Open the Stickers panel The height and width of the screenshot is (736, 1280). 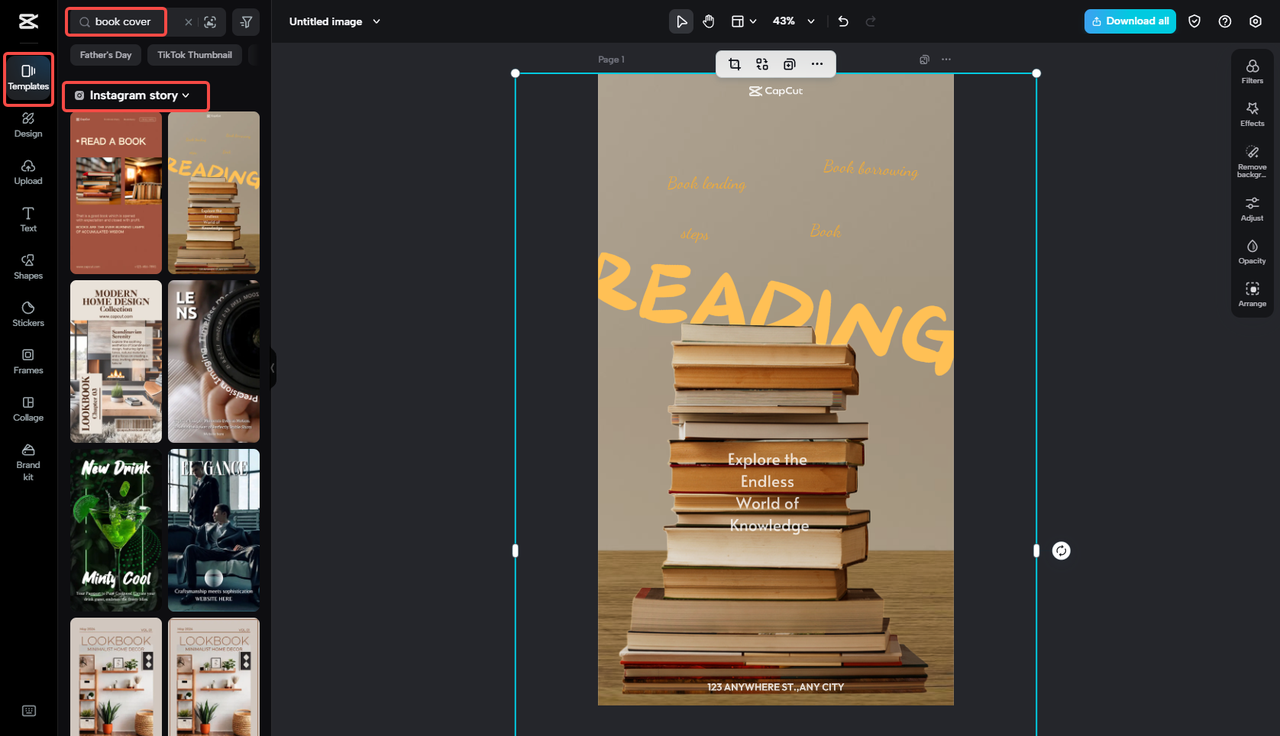point(28,314)
